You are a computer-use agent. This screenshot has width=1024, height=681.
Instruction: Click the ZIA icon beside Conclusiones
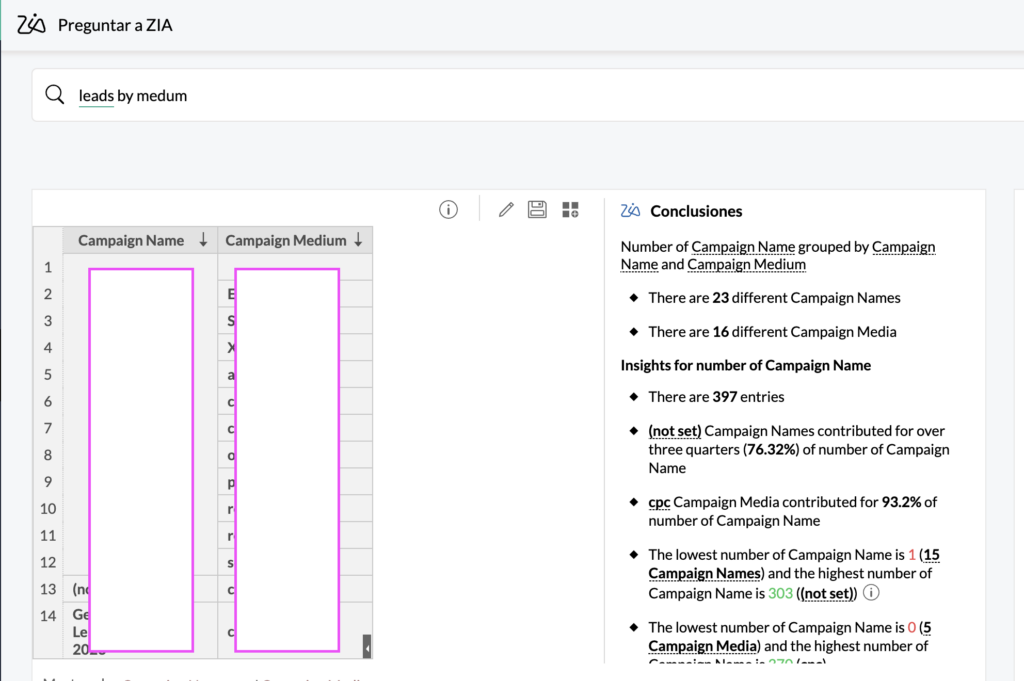coord(630,210)
